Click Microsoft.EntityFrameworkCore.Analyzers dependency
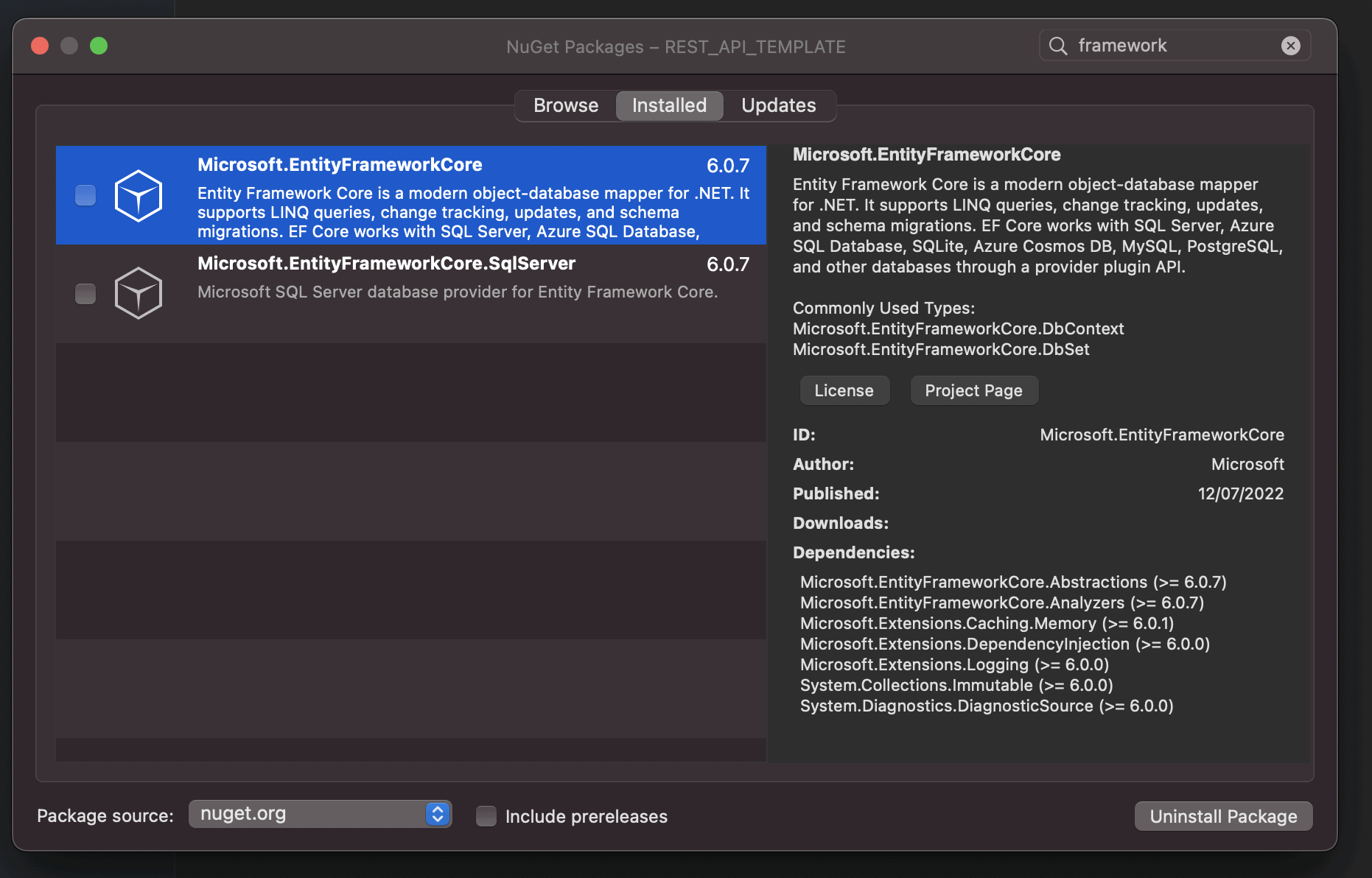1372x878 pixels. [1002, 603]
